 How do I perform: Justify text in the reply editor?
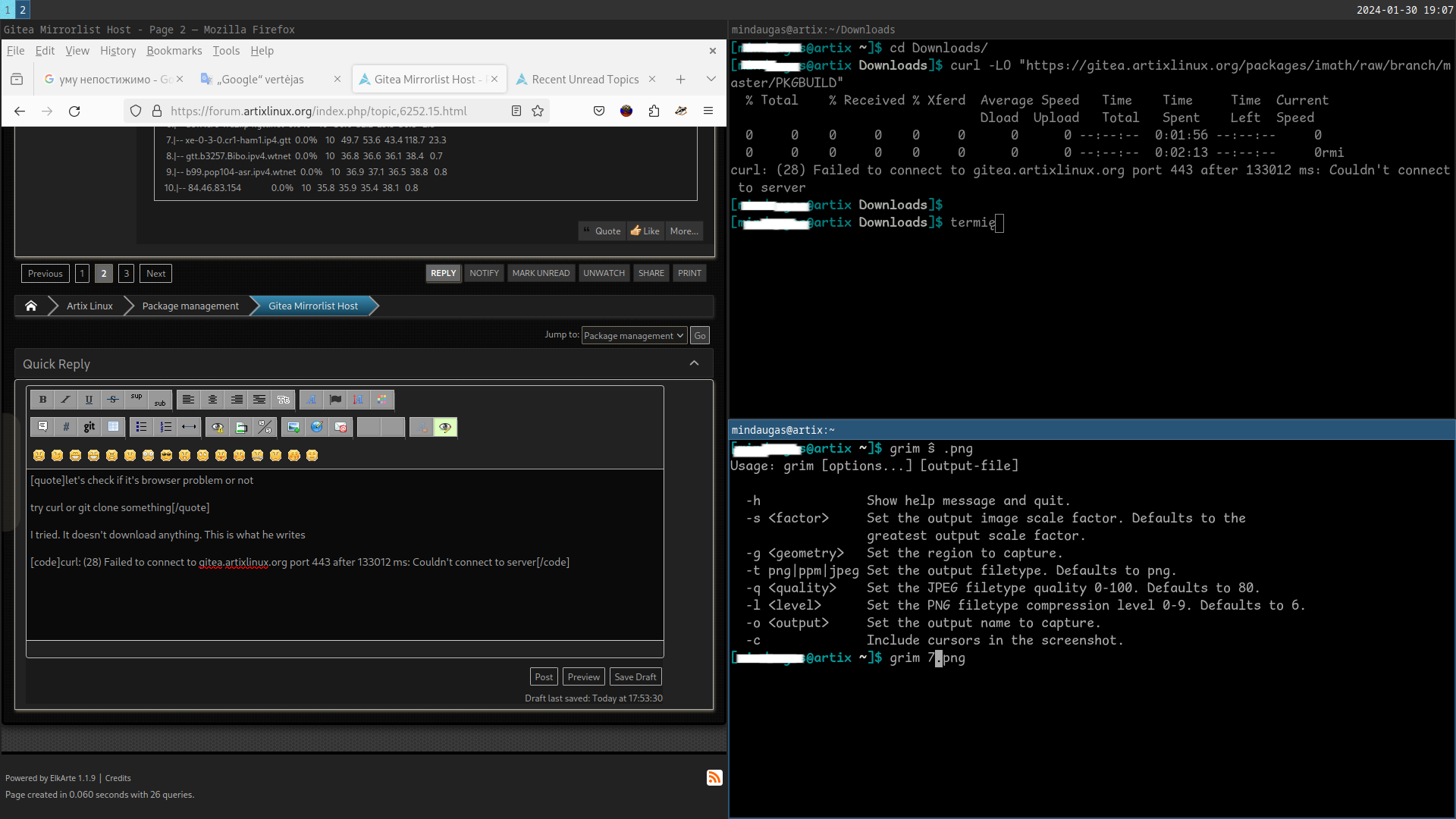click(259, 400)
